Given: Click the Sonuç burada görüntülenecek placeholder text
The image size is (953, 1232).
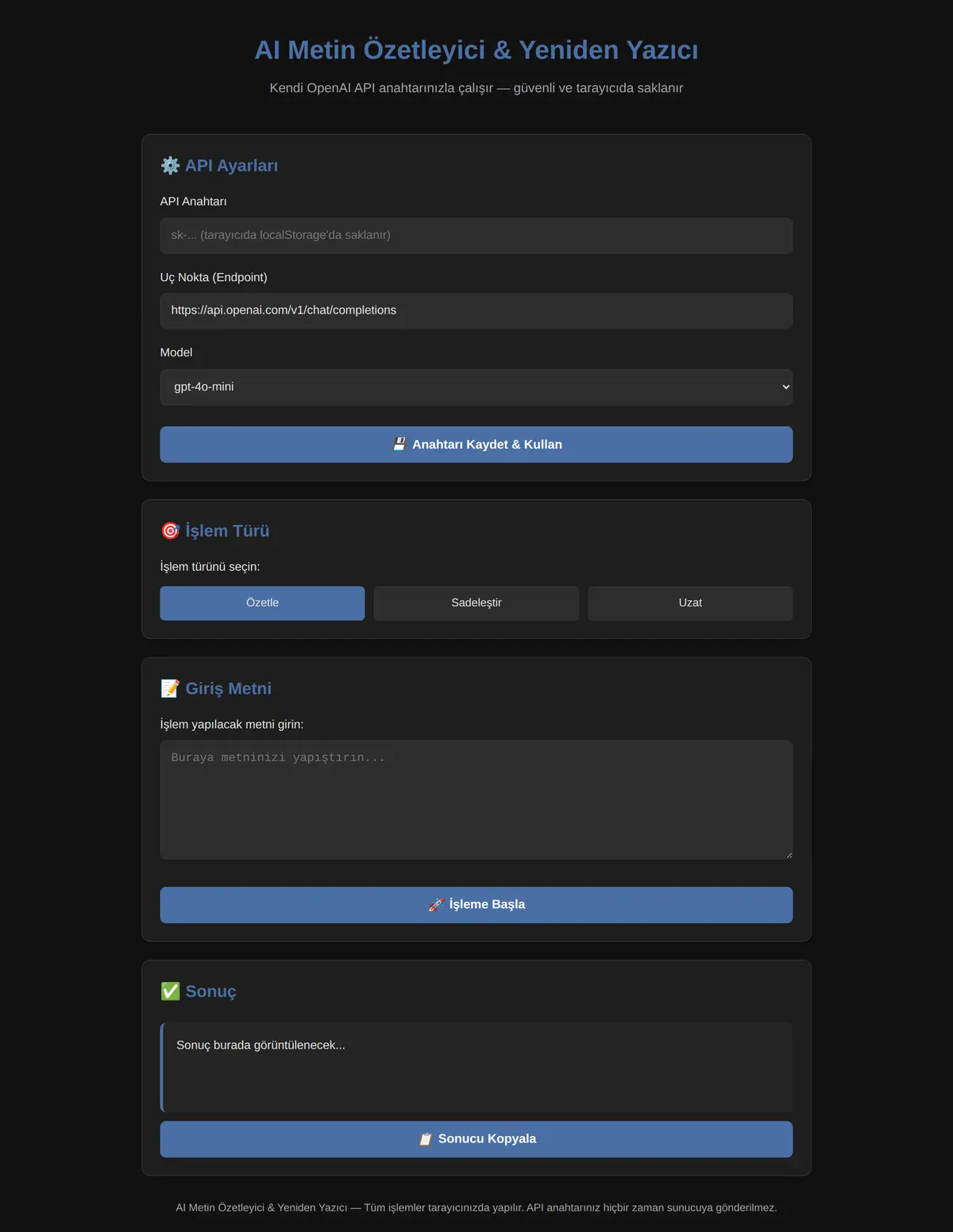Looking at the screenshot, I should click(260, 1045).
